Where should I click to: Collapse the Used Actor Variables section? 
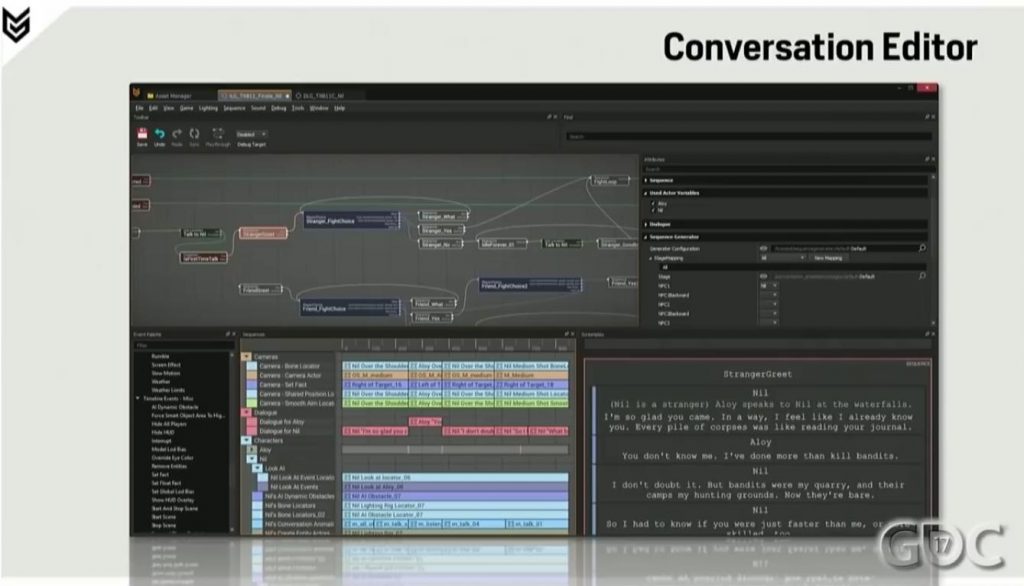(x=646, y=193)
